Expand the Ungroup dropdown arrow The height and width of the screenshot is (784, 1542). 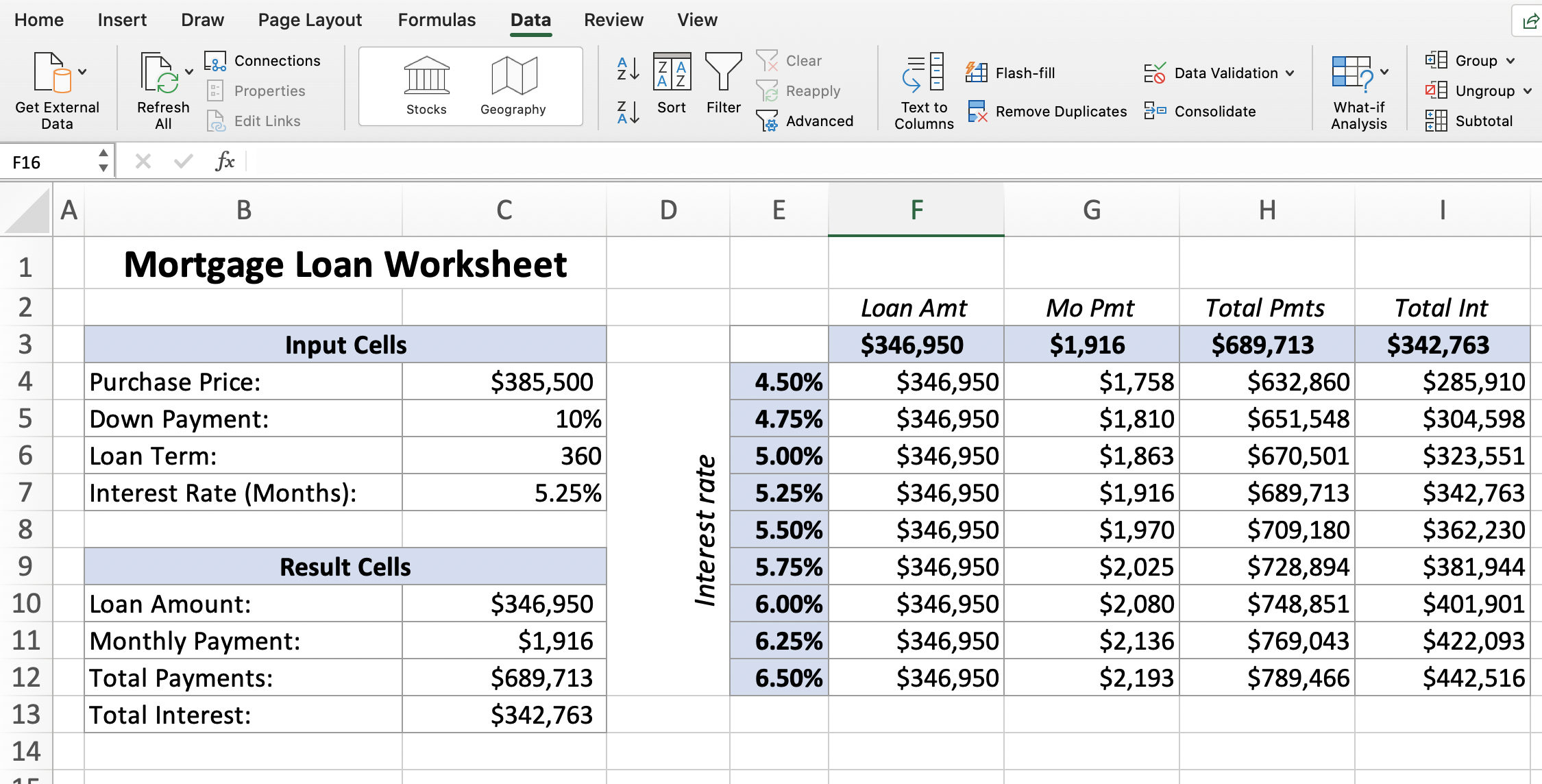point(1527,90)
